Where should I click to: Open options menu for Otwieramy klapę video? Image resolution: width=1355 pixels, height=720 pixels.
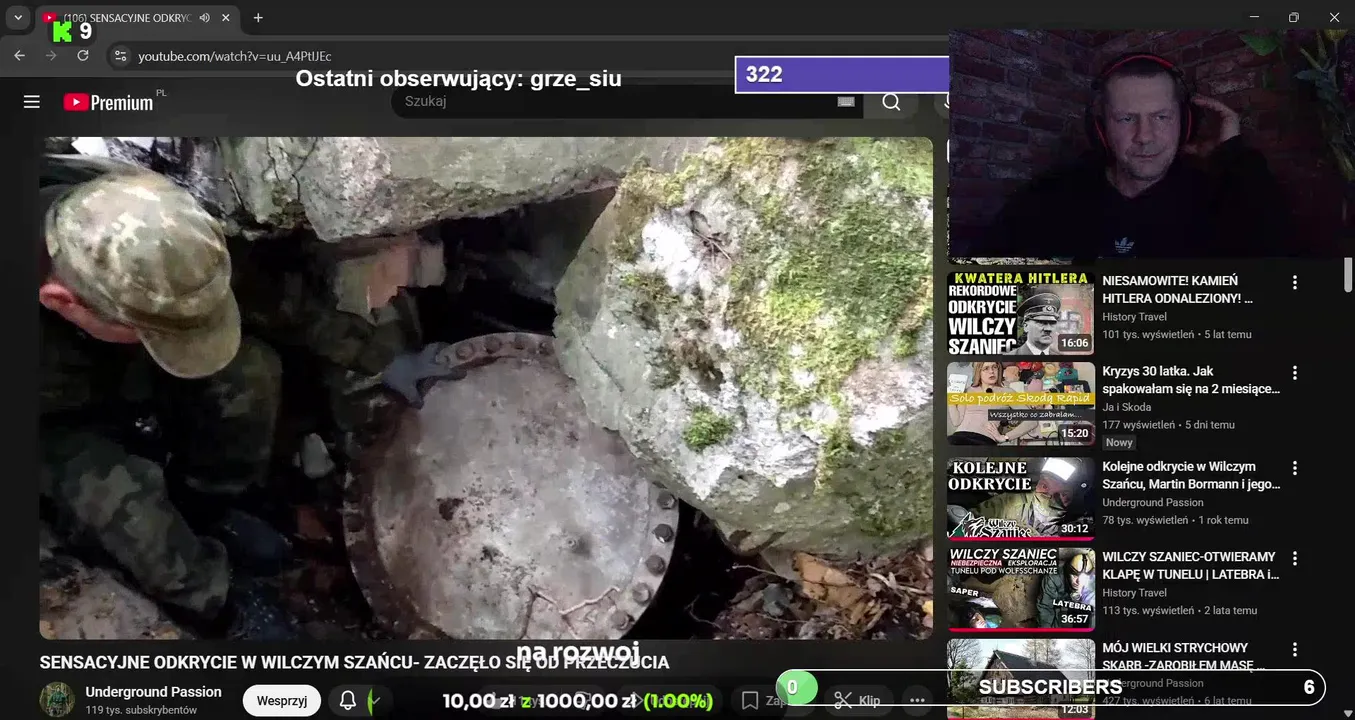pos(1295,558)
